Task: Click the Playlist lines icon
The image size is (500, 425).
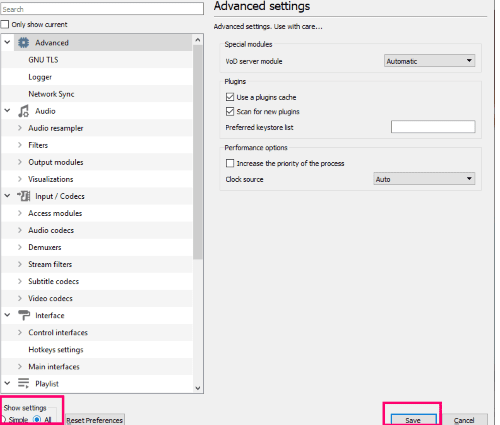Action: pyautogui.click(x=23, y=383)
